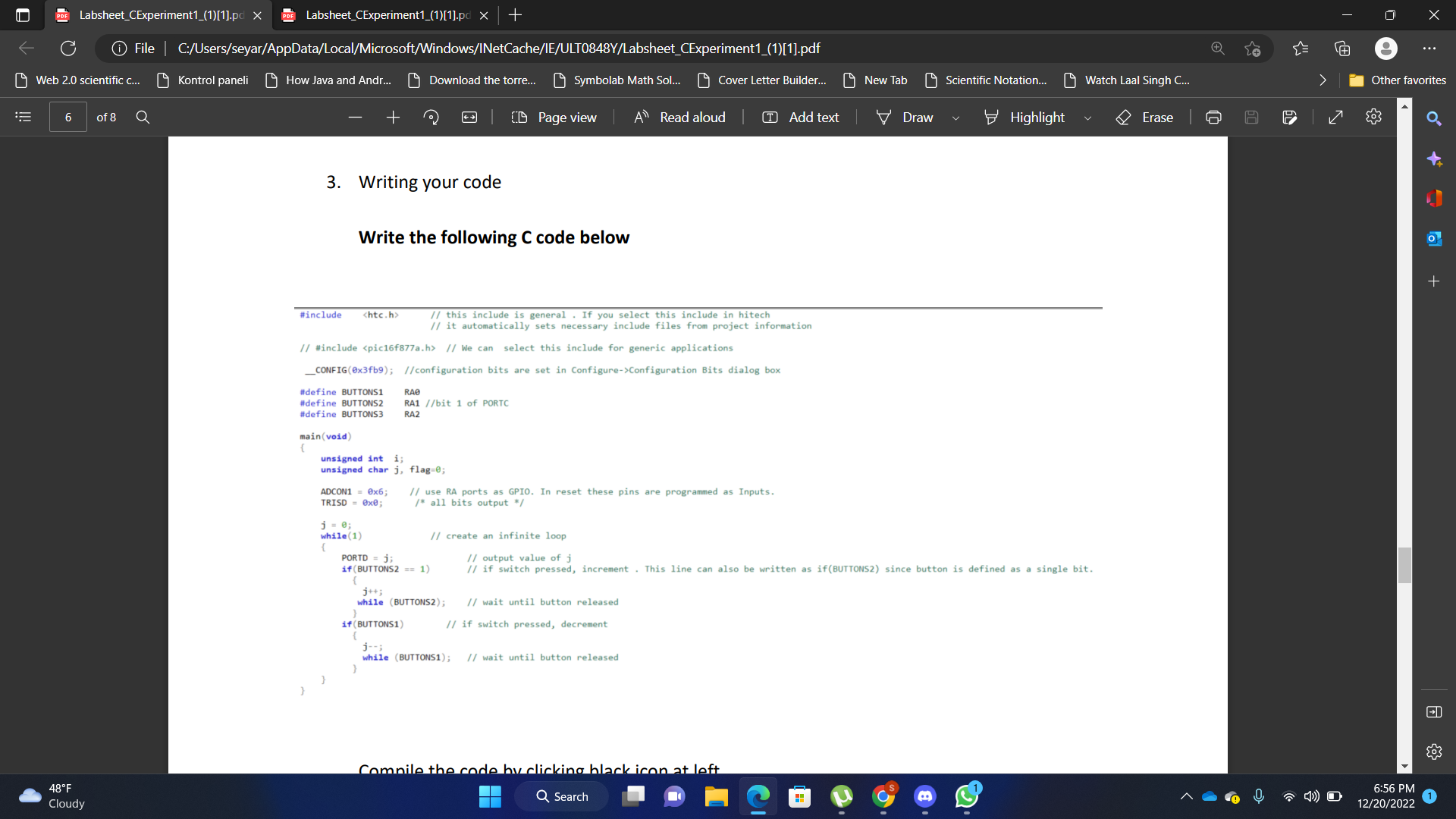
Task: Toggle fullscreen PDF view
Action: [1335, 117]
